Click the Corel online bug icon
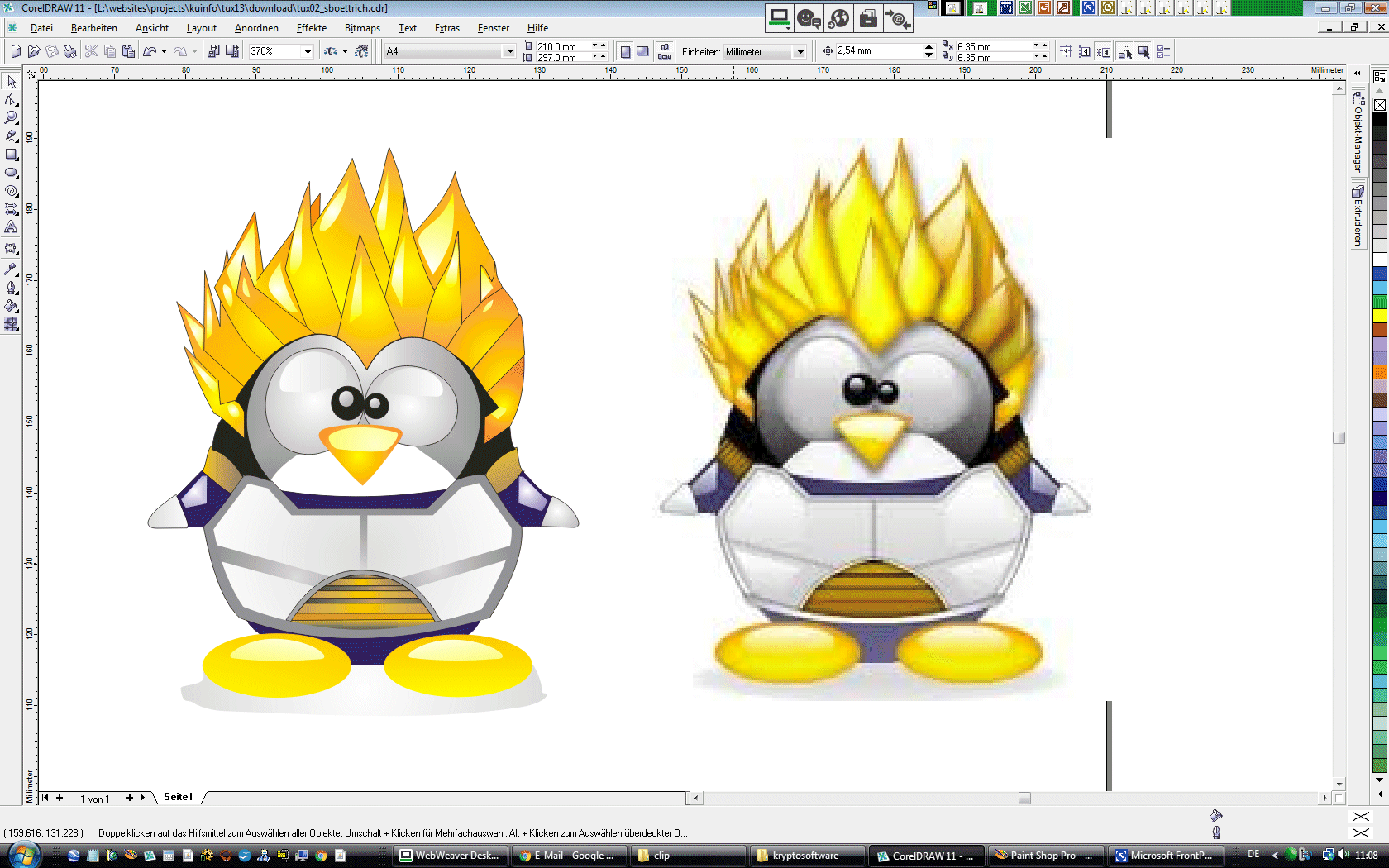The image size is (1389, 868). tap(361, 51)
